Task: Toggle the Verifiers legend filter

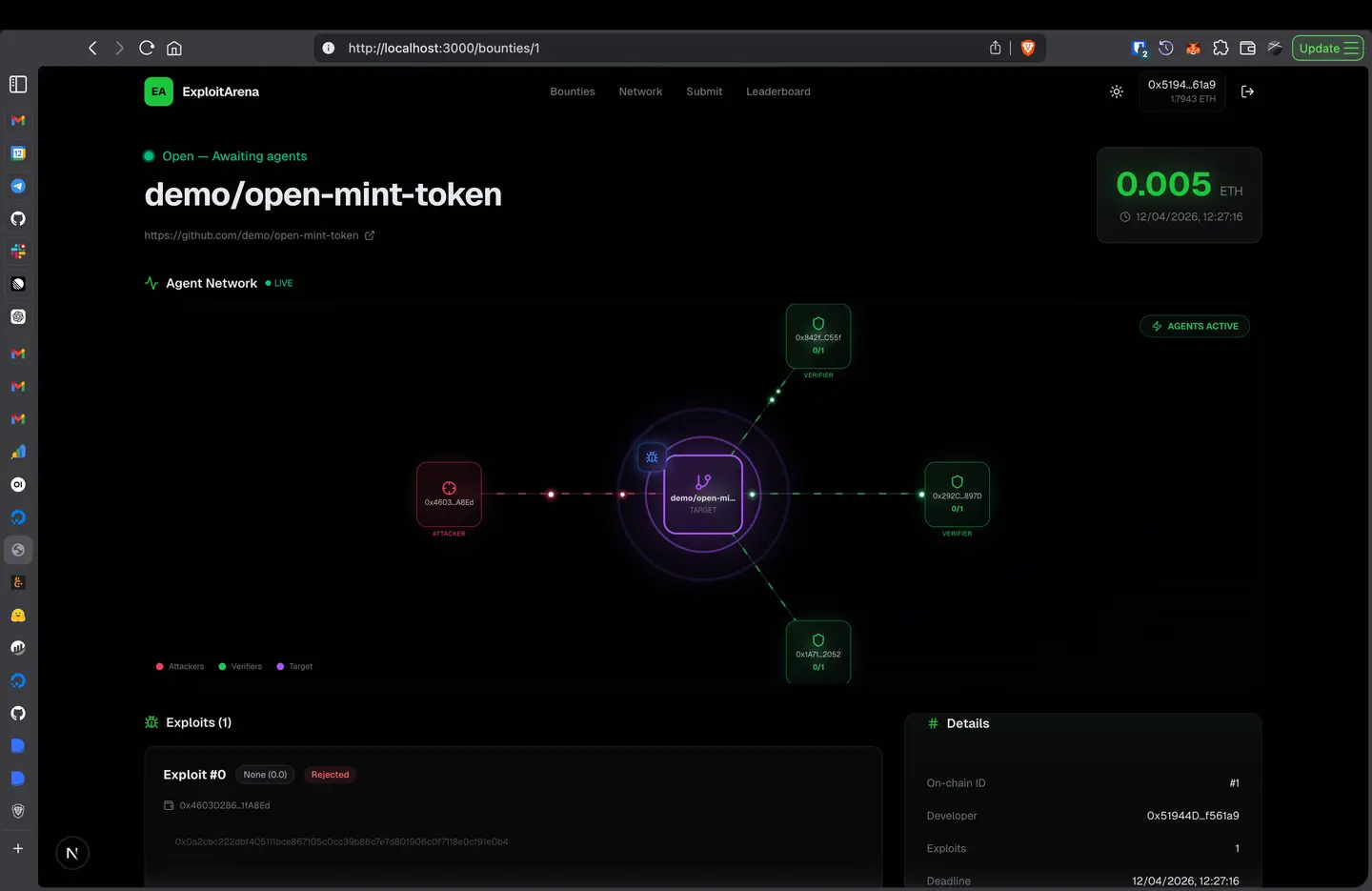Action: tap(239, 666)
